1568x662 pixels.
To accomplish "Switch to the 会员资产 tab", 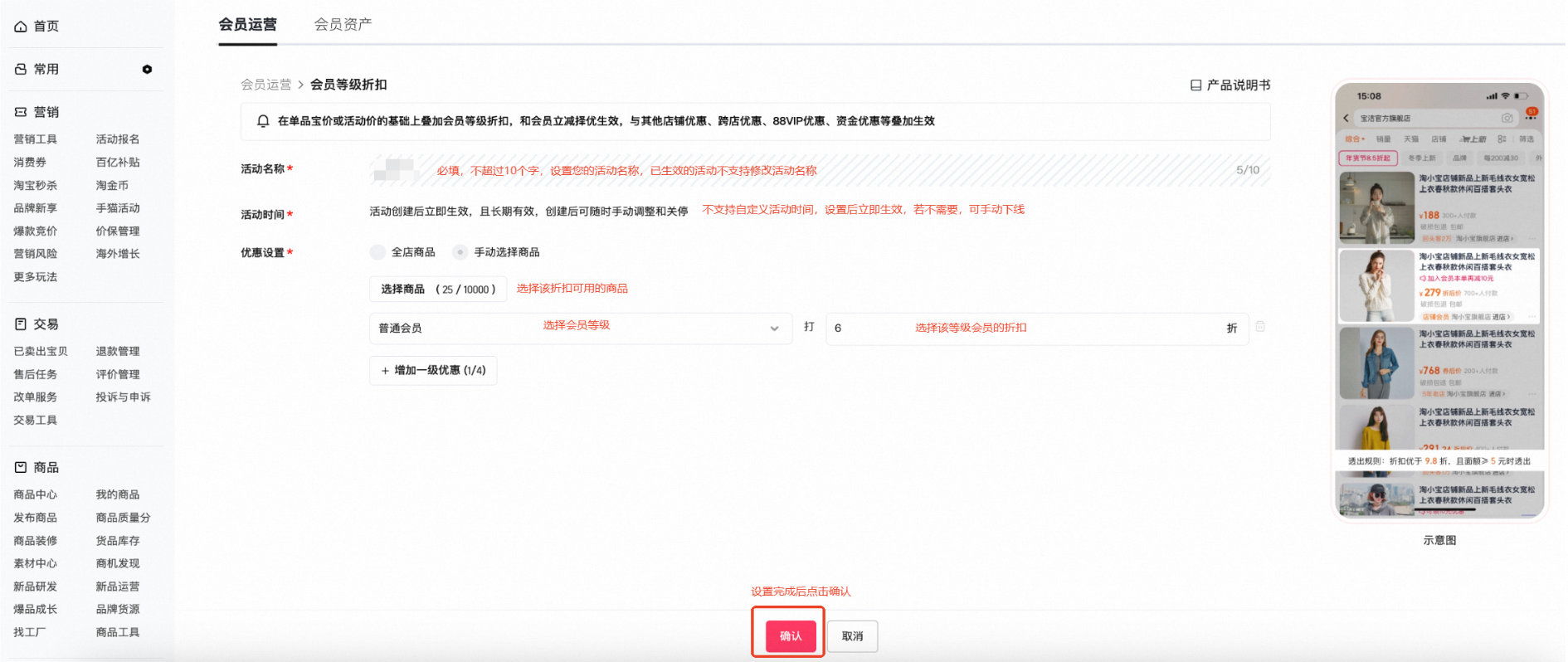I will pyautogui.click(x=343, y=25).
